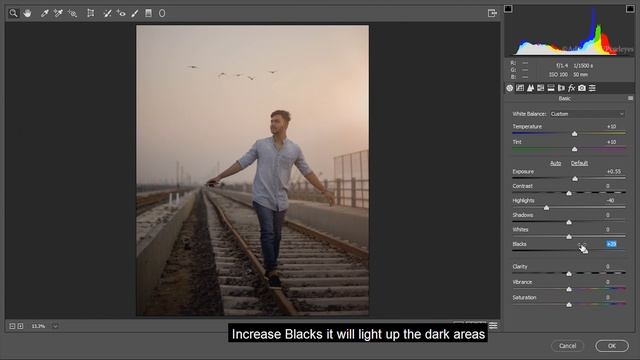This screenshot has width=640, height=360.
Task: Select the Zoom tool
Action: (x=13, y=13)
